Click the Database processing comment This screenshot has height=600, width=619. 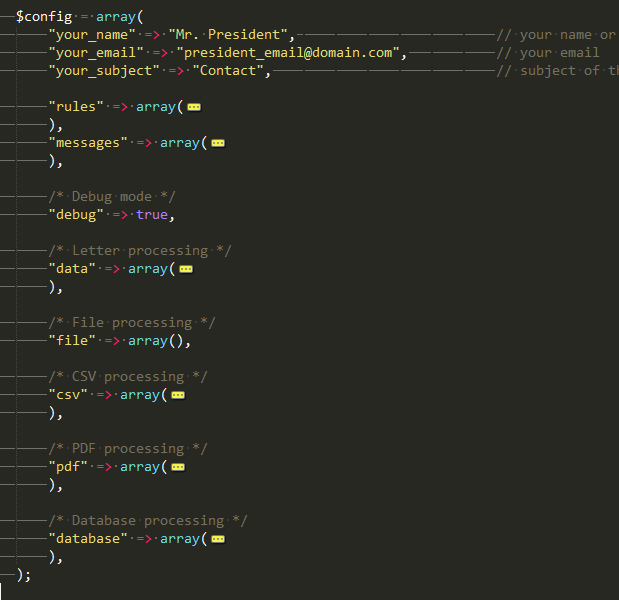tap(148, 521)
